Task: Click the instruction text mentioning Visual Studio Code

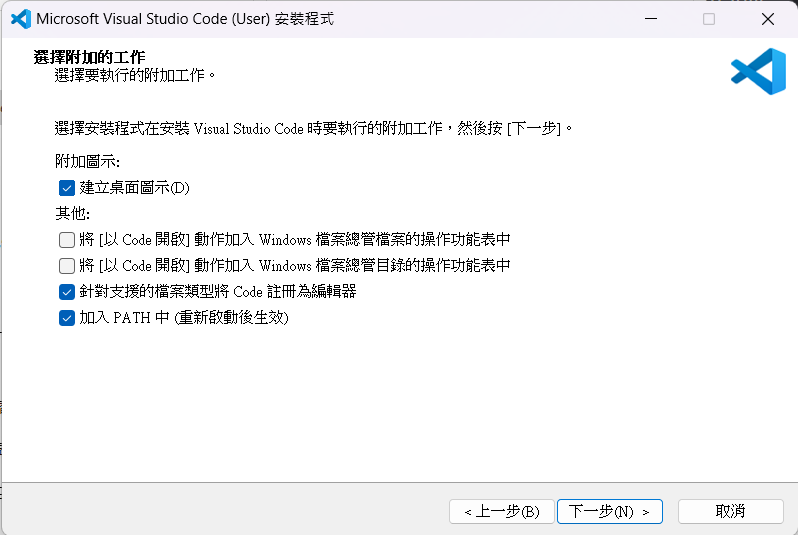Action: [314, 128]
